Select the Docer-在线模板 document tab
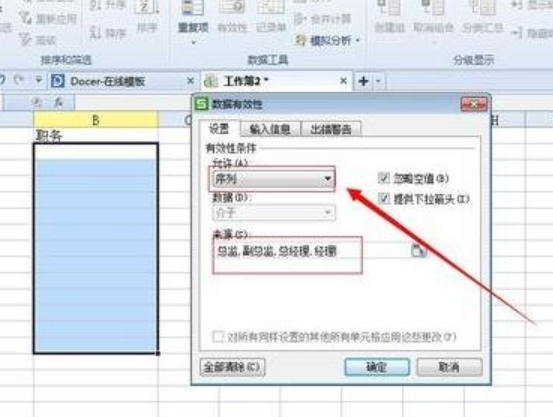This screenshot has height=417, width=553. click(x=108, y=81)
